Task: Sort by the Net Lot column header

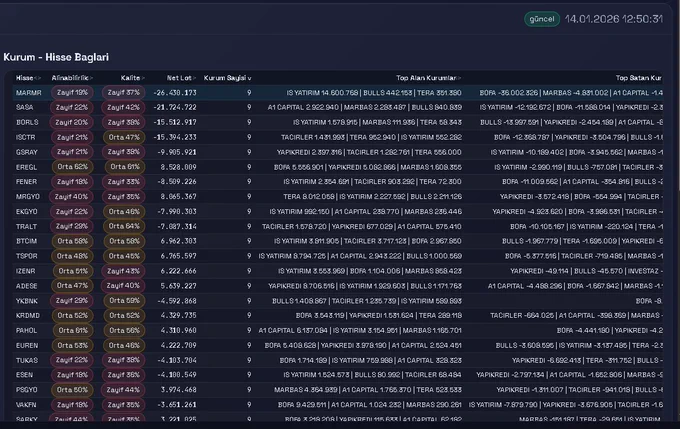Action: (x=181, y=78)
